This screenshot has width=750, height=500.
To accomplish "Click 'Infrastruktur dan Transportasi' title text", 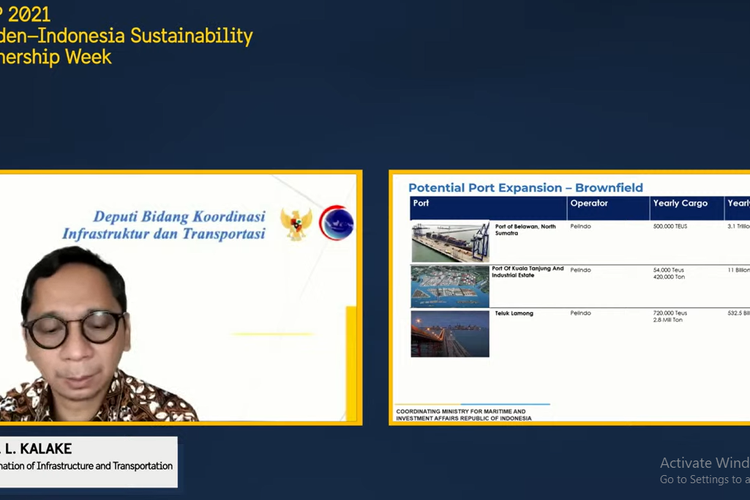I will (x=164, y=233).
